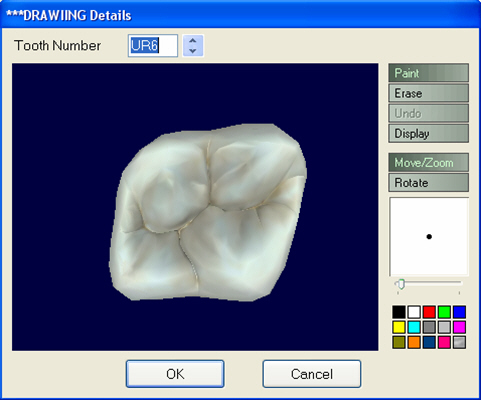Click the Tooth Number input field
The width and height of the screenshot is (481, 400).
153,46
